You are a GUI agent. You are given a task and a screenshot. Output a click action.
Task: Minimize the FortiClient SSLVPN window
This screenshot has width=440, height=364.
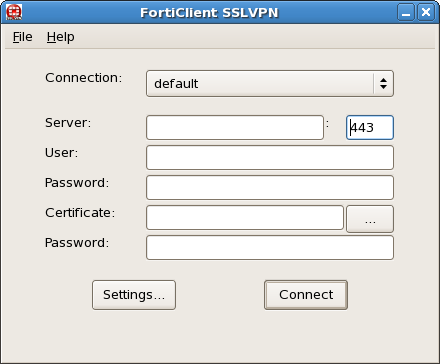406,12
